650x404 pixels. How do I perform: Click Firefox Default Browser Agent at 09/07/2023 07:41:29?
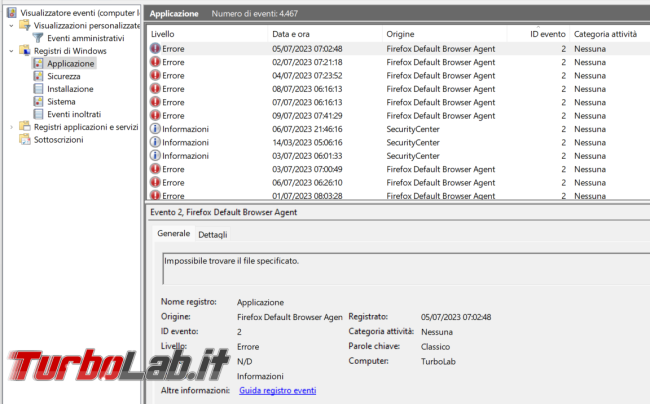click(441, 116)
